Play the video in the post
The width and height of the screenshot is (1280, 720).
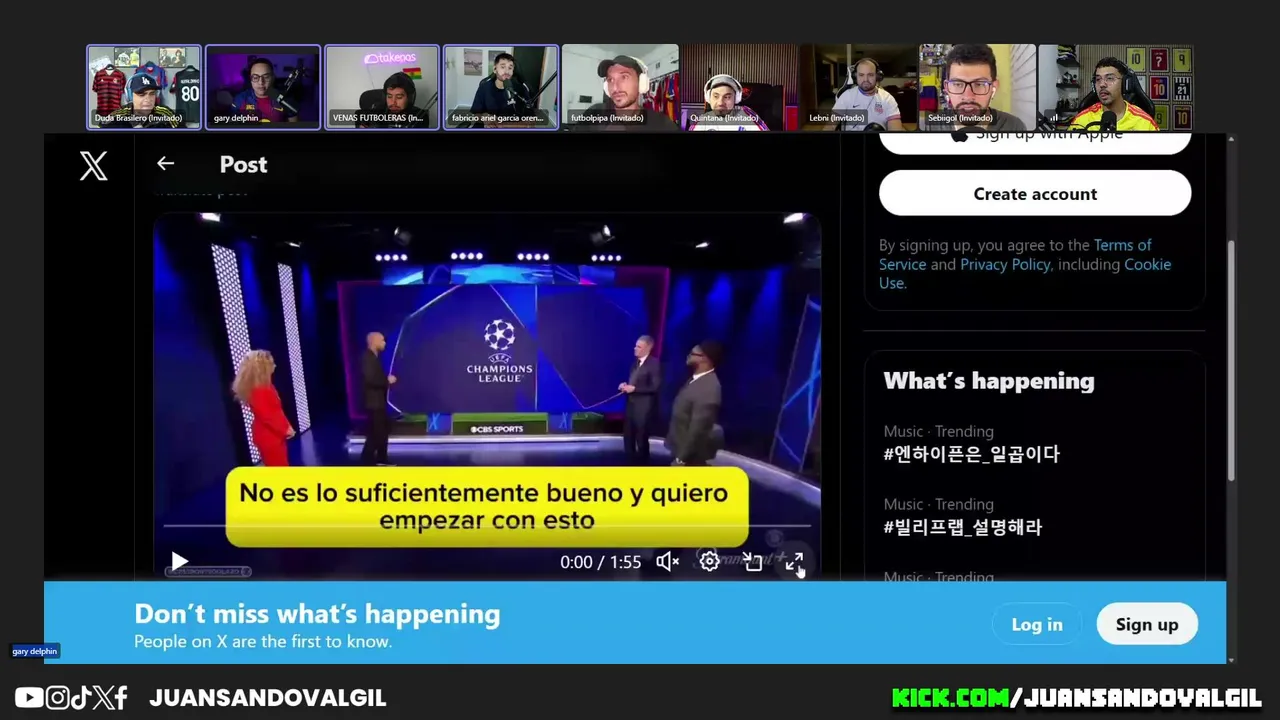pos(179,562)
